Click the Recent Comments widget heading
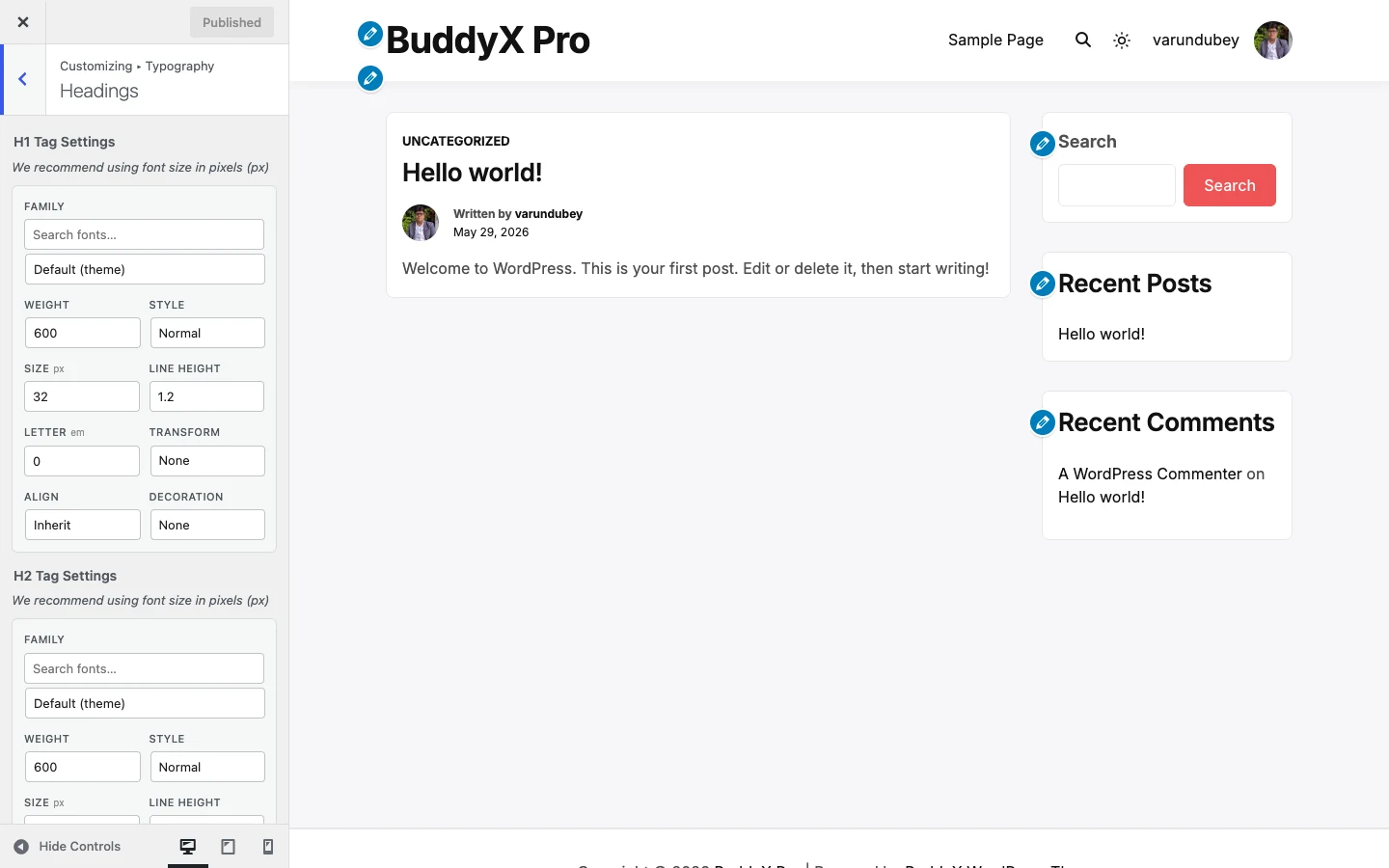This screenshot has width=1389, height=868. (x=1166, y=422)
